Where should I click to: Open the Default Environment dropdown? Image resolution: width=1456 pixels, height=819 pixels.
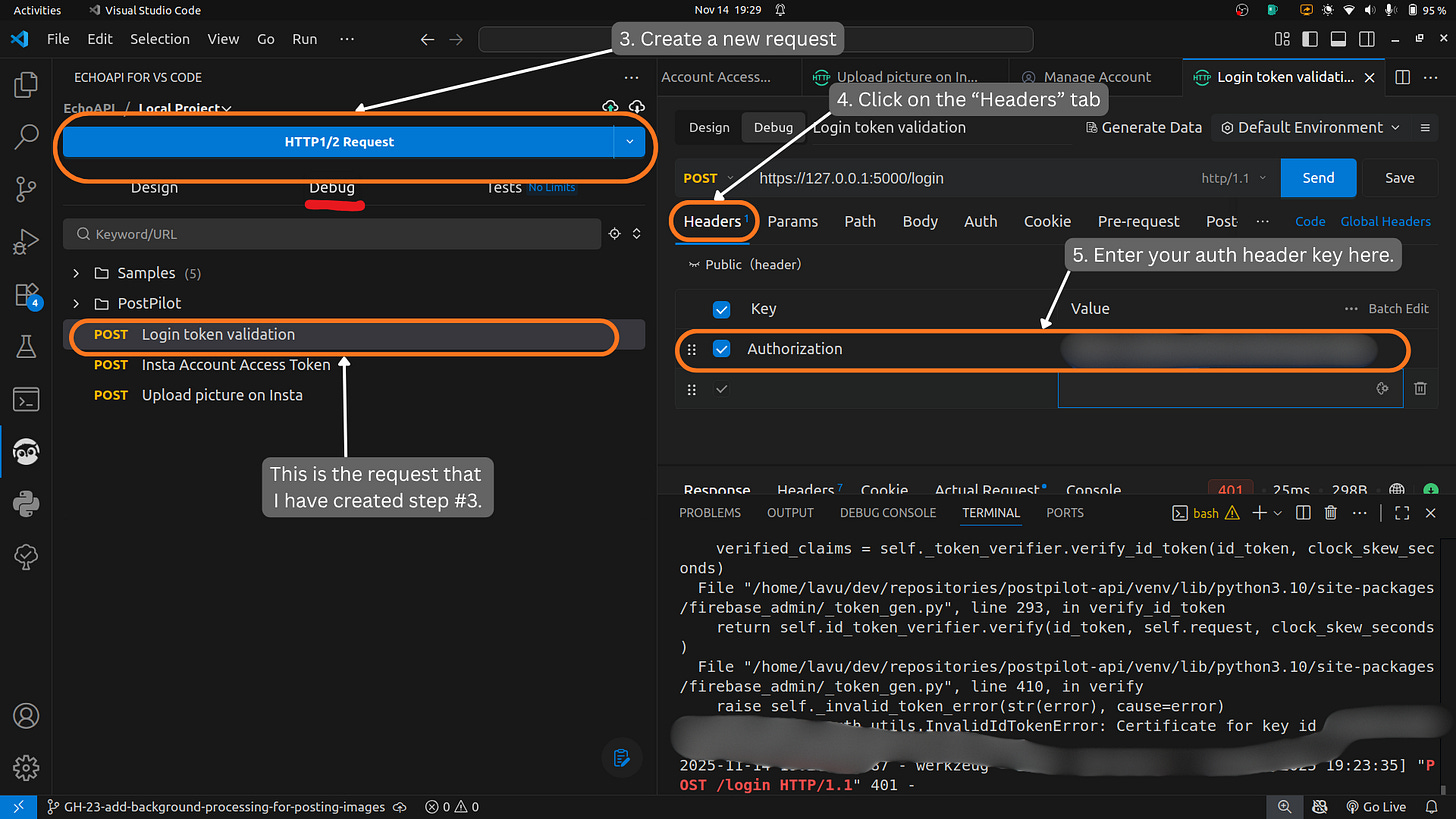[1310, 128]
